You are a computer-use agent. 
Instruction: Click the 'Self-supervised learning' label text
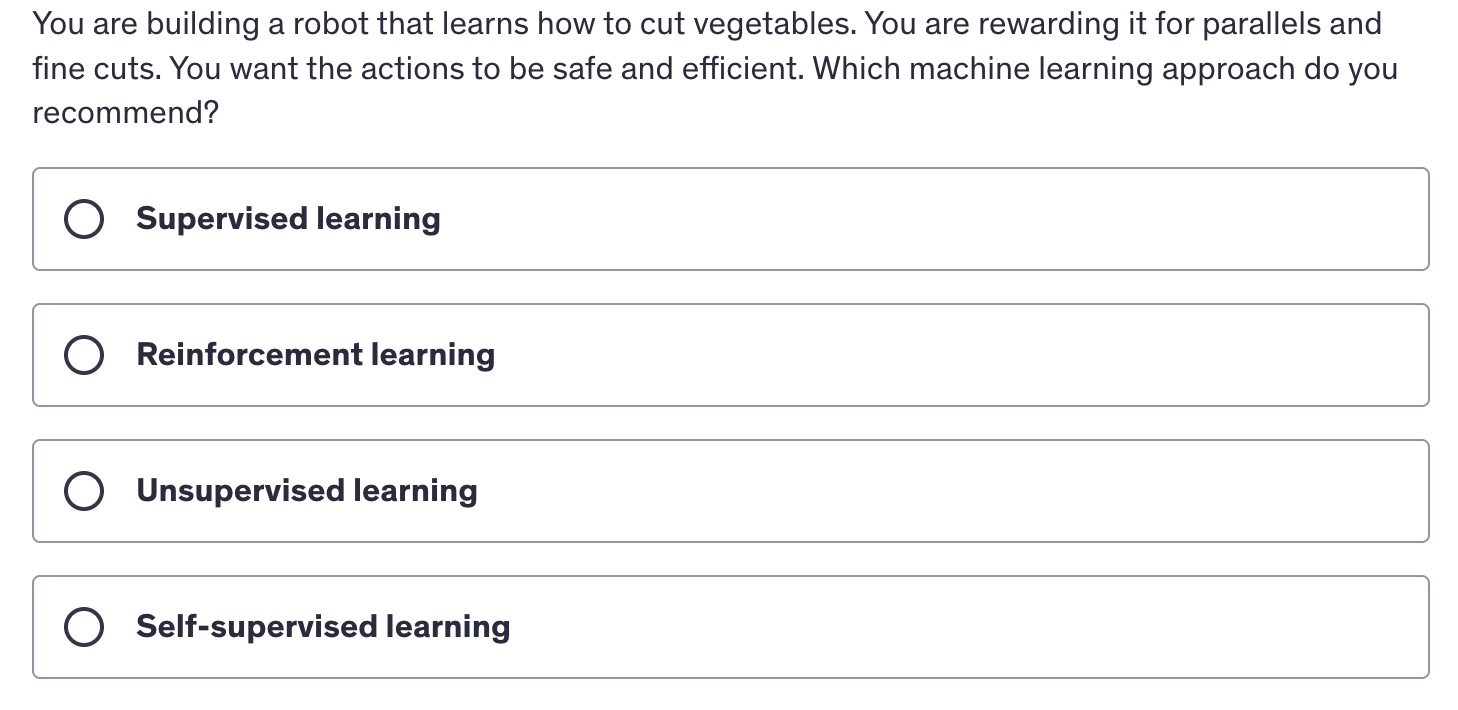click(x=323, y=627)
